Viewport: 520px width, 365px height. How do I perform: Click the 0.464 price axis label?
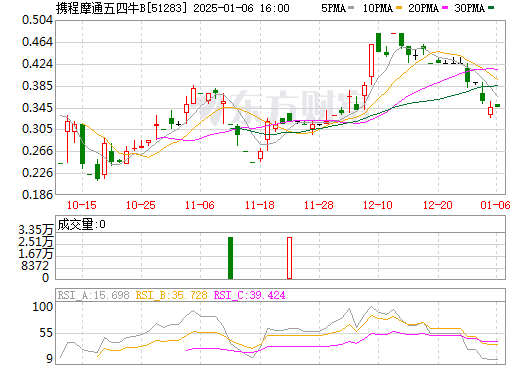pos(37,42)
